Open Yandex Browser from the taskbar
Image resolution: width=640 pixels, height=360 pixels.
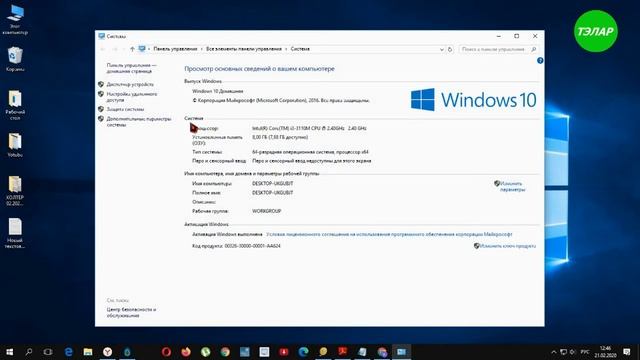pos(107,351)
